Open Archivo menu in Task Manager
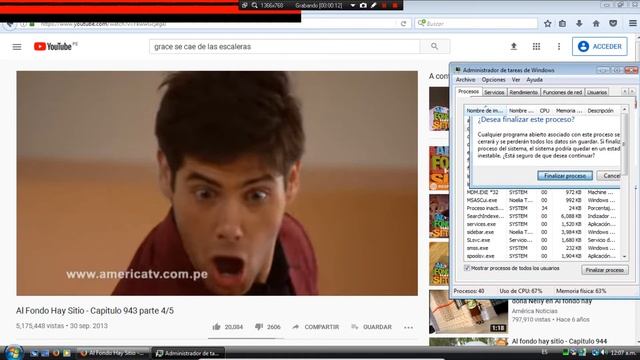The width and height of the screenshot is (640, 360). click(465, 80)
